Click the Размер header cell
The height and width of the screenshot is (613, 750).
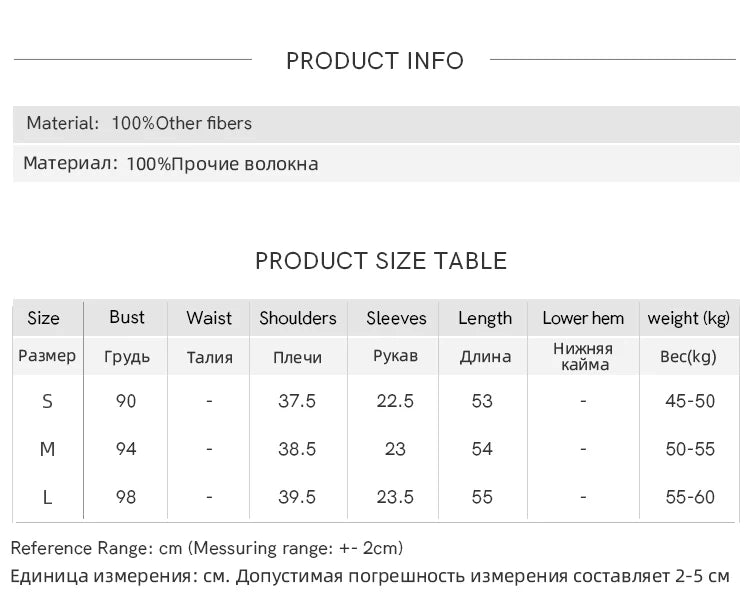(47, 356)
